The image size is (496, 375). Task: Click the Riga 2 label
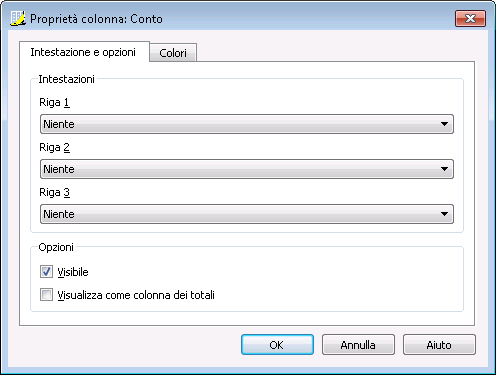pyautogui.click(x=54, y=147)
